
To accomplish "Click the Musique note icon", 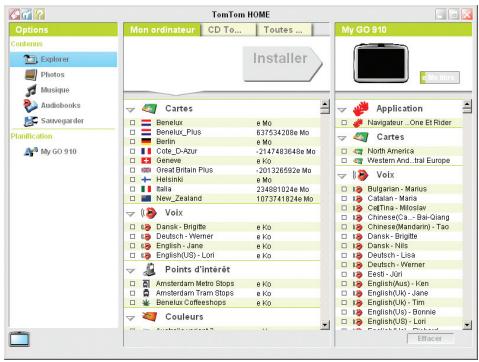I will (31, 90).
